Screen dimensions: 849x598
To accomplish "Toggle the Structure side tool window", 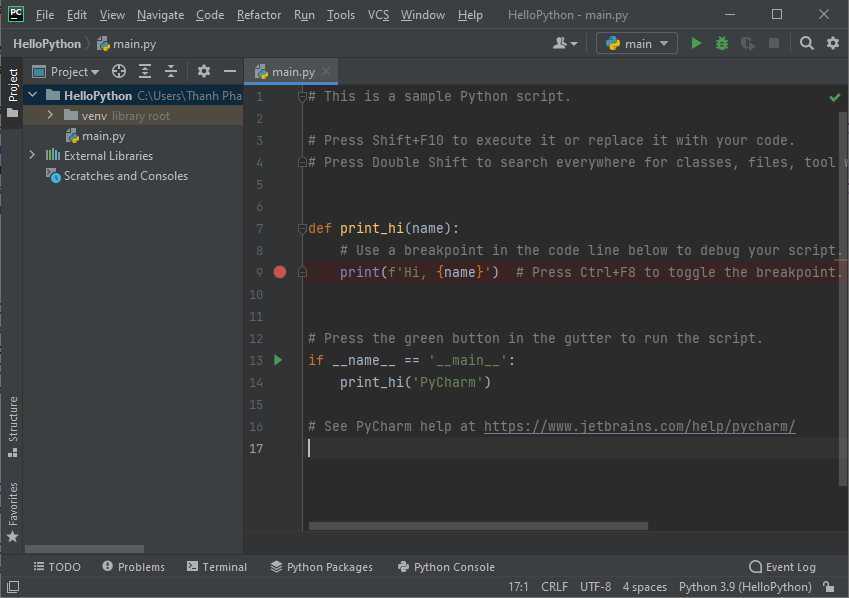I will point(12,427).
